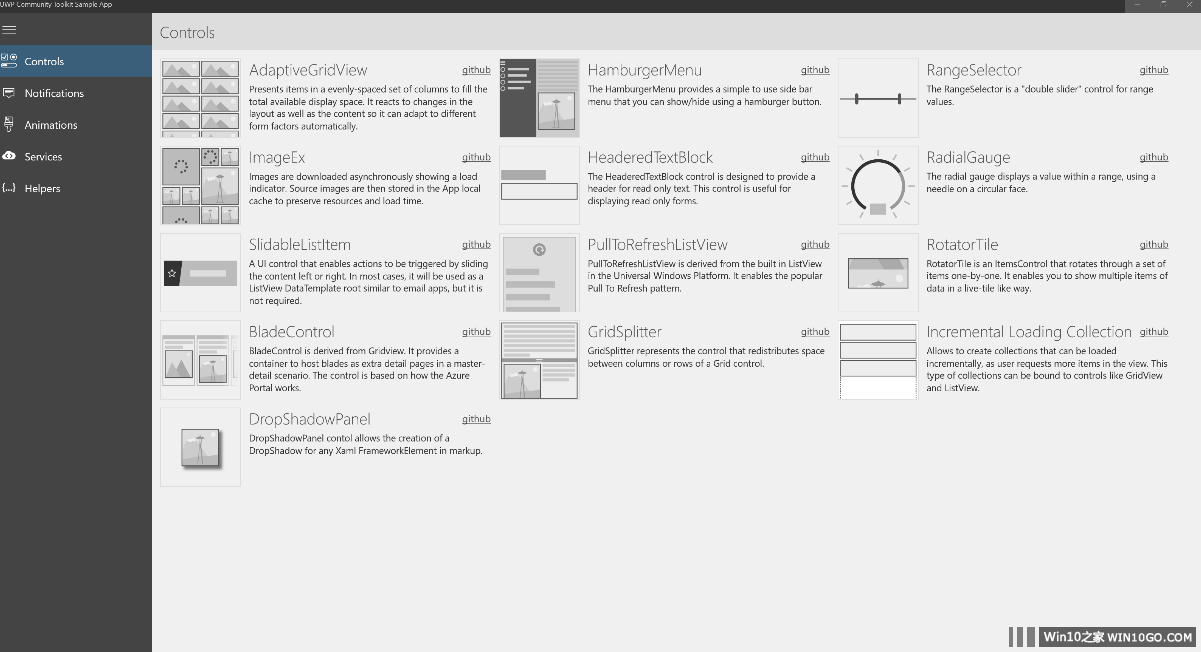The width and height of the screenshot is (1201, 652).
Task: Open github link for DropShadowPanel
Action: pyautogui.click(x=476, y=419)
